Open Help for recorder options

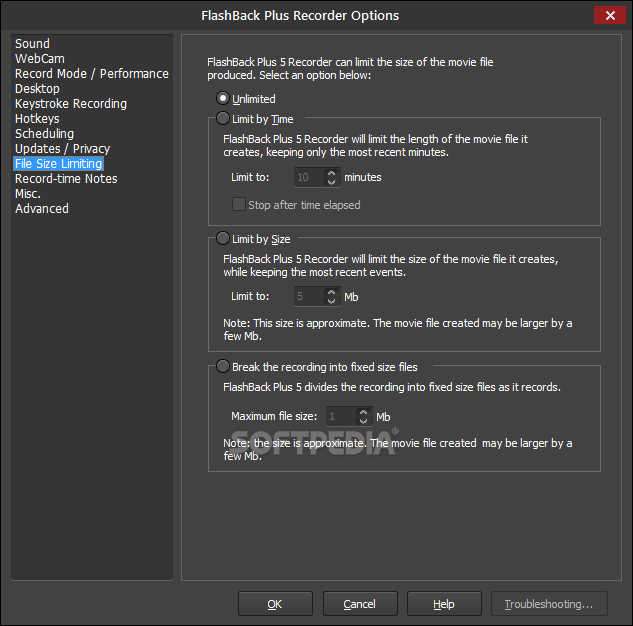coord(444,604)
